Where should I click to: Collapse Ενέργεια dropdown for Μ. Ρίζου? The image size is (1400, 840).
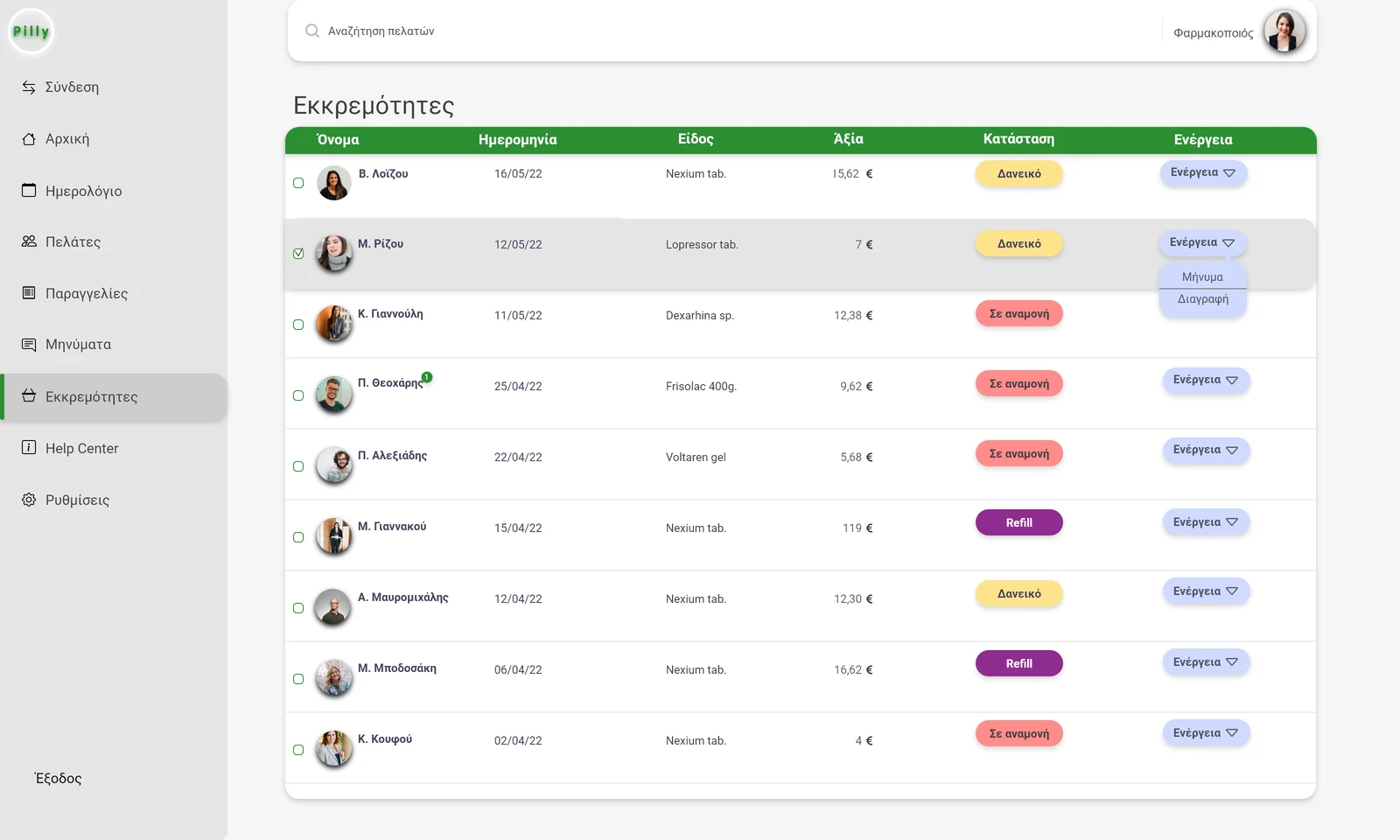[x=1203, y=242]
